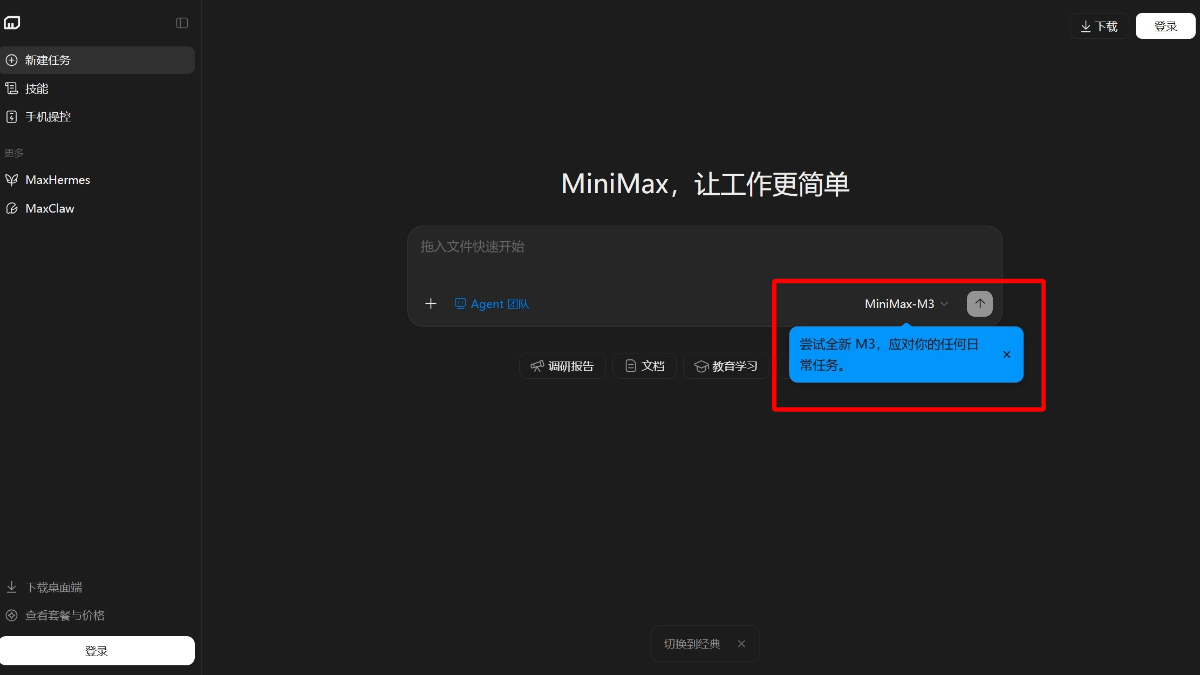Click the MiniMax logo in the sidebar

point(12,23)
